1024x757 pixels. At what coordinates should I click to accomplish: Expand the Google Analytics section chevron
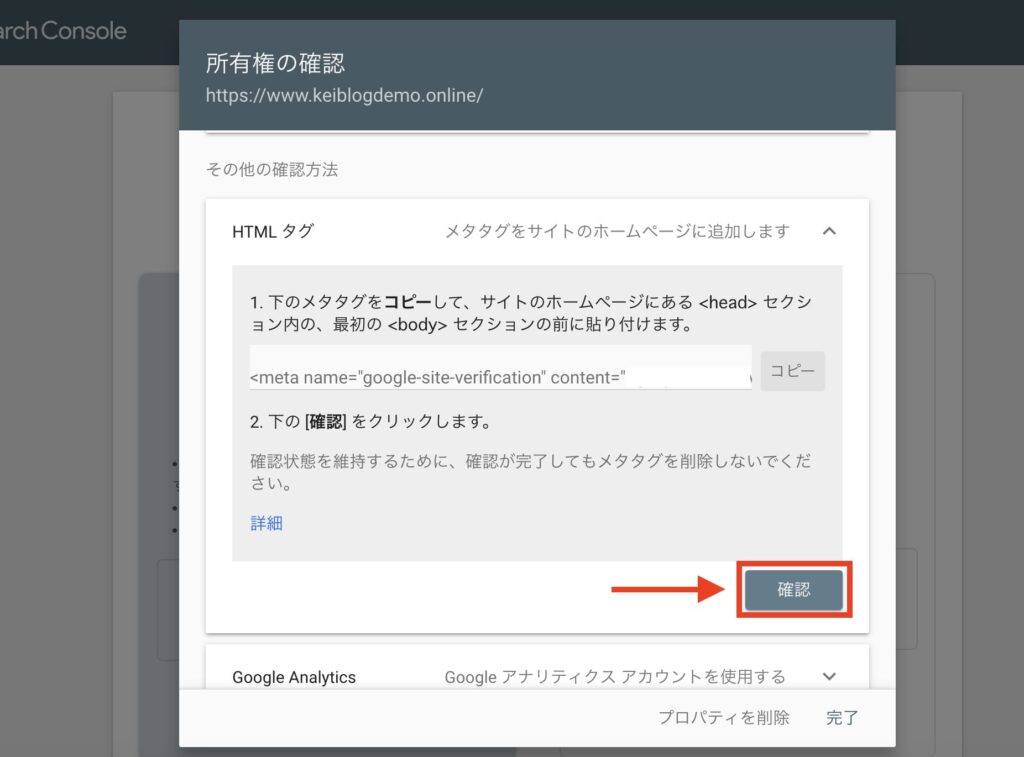828,677
